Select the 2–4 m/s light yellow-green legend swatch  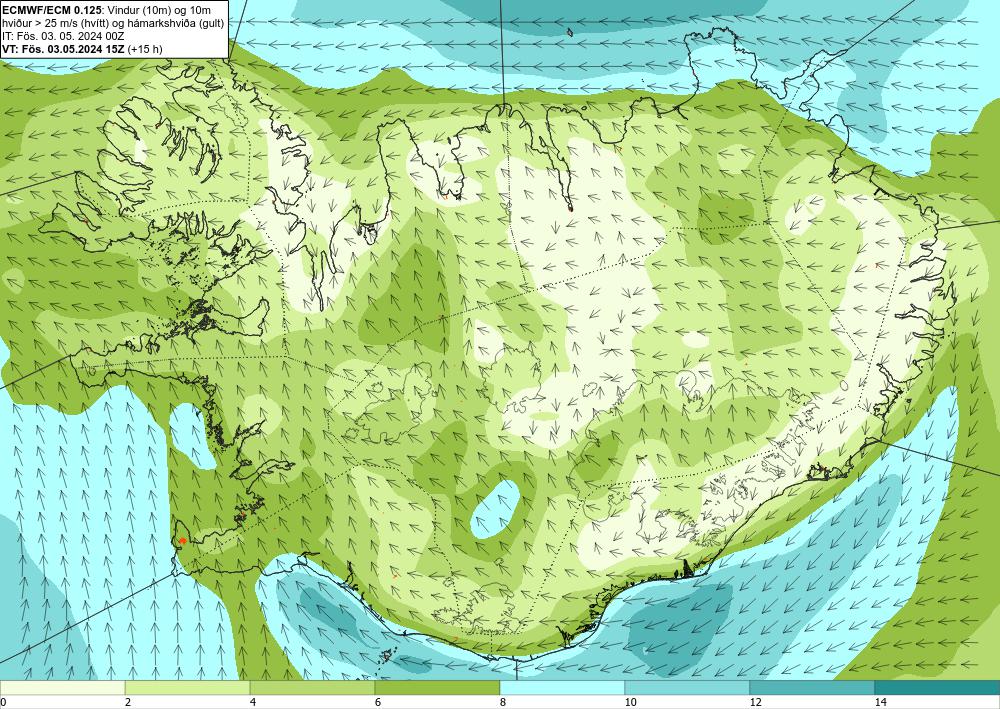click(188, 688)
